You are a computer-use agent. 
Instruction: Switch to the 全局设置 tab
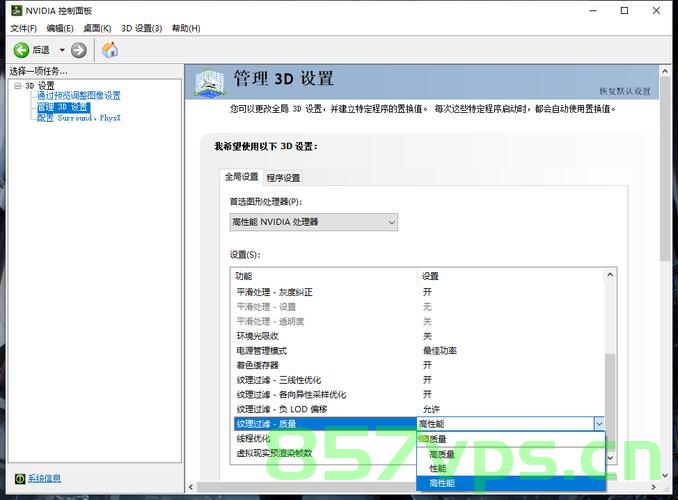pyautogui.click(x=241, y=176)
